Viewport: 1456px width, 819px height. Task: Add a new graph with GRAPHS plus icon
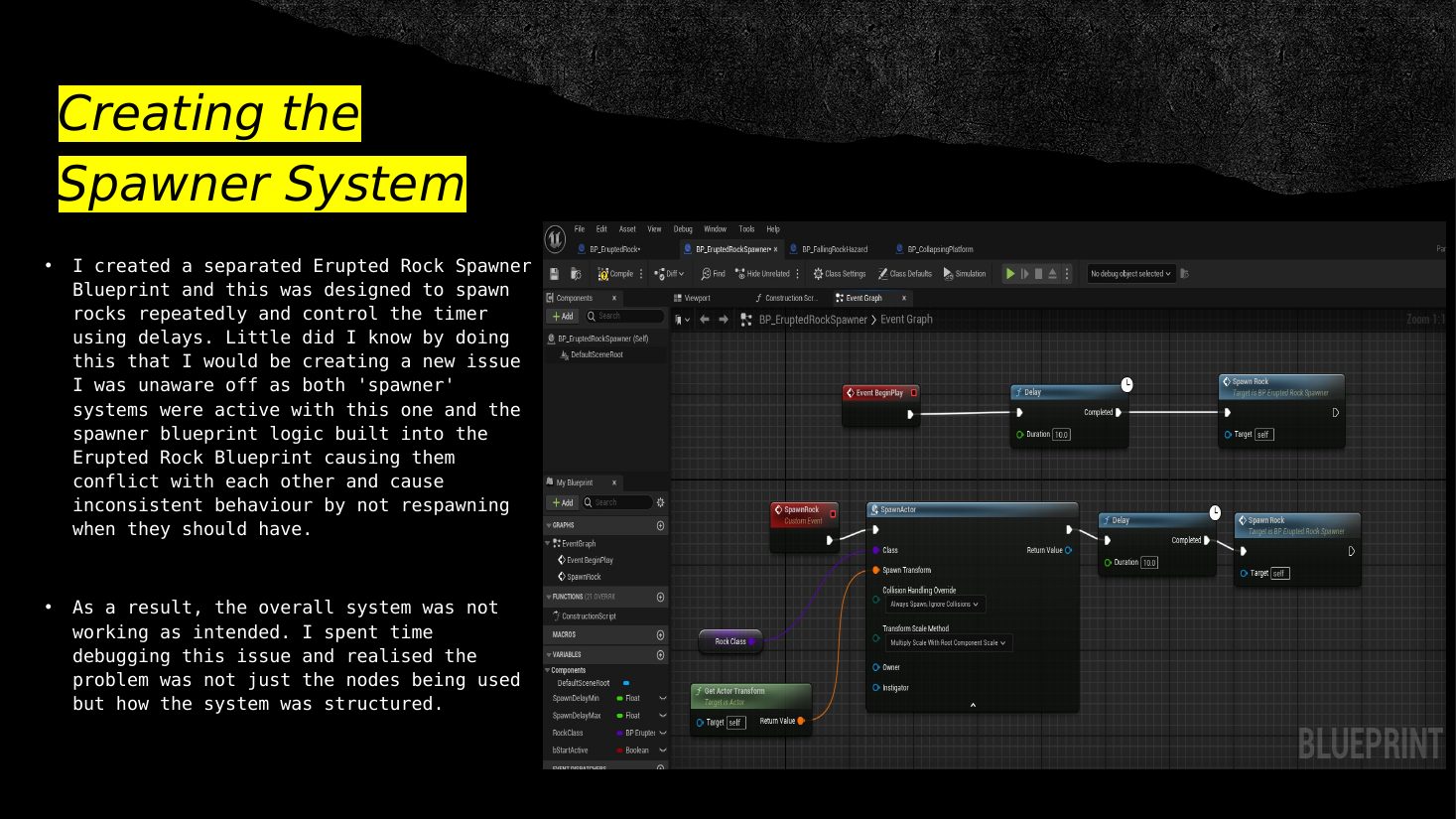661,525
